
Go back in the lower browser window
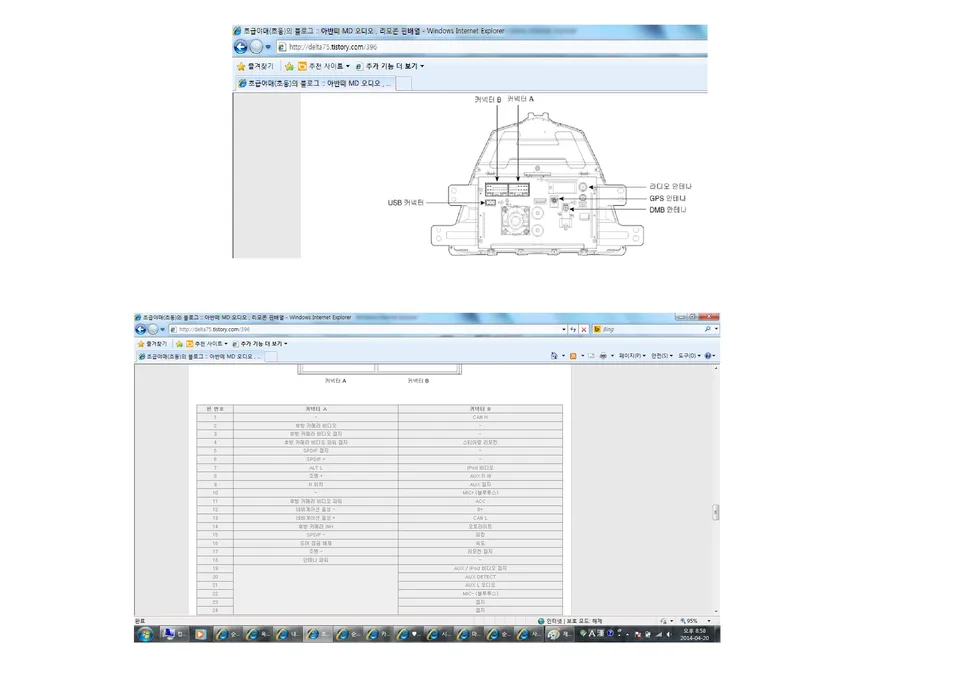click(x=140, y=329)
